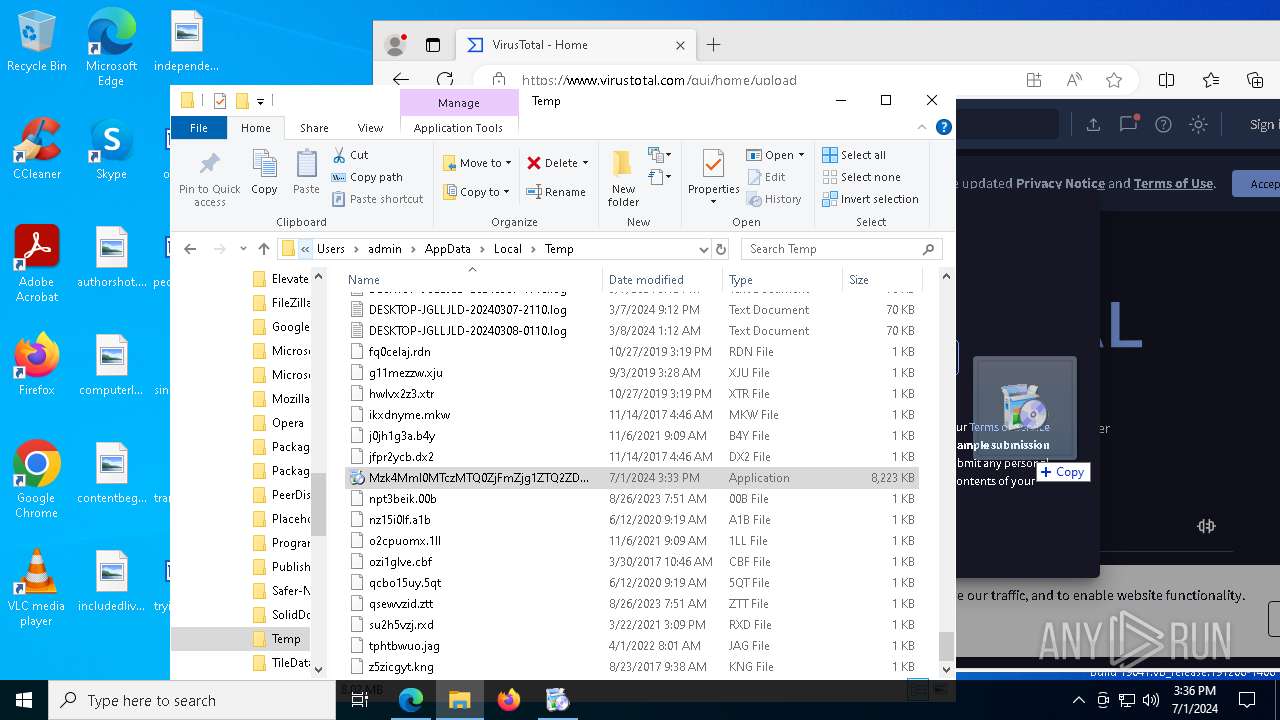Screen dimensions: 1280x720
Task: Click admin in address breadcrumb
Action: tap(384, 249)
